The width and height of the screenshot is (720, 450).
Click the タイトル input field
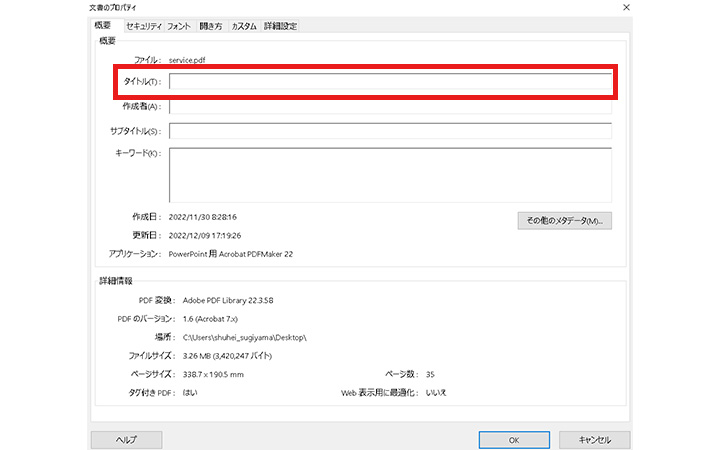(x=390, y=81)
